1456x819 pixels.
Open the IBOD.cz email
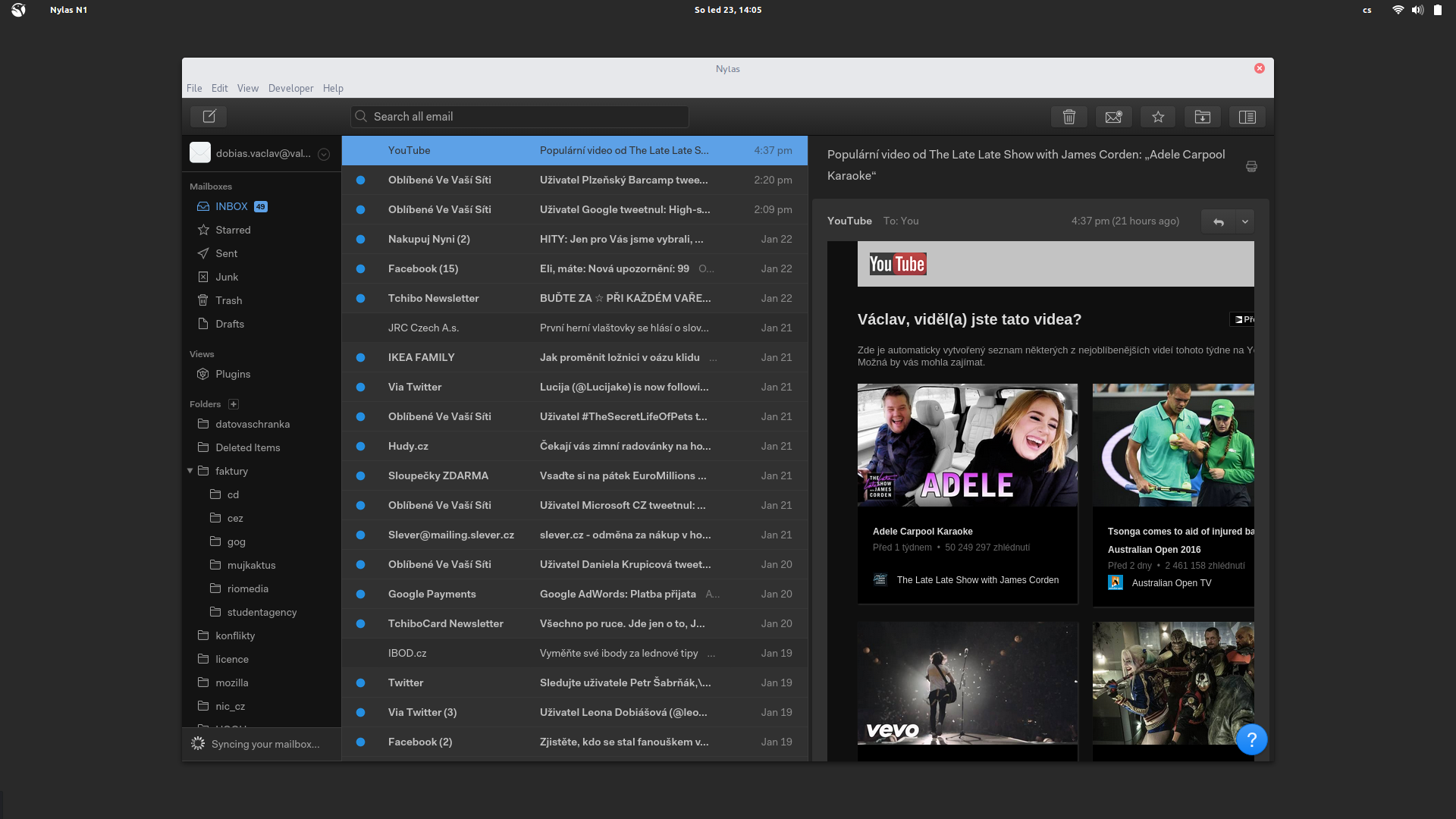click(575, 653)
